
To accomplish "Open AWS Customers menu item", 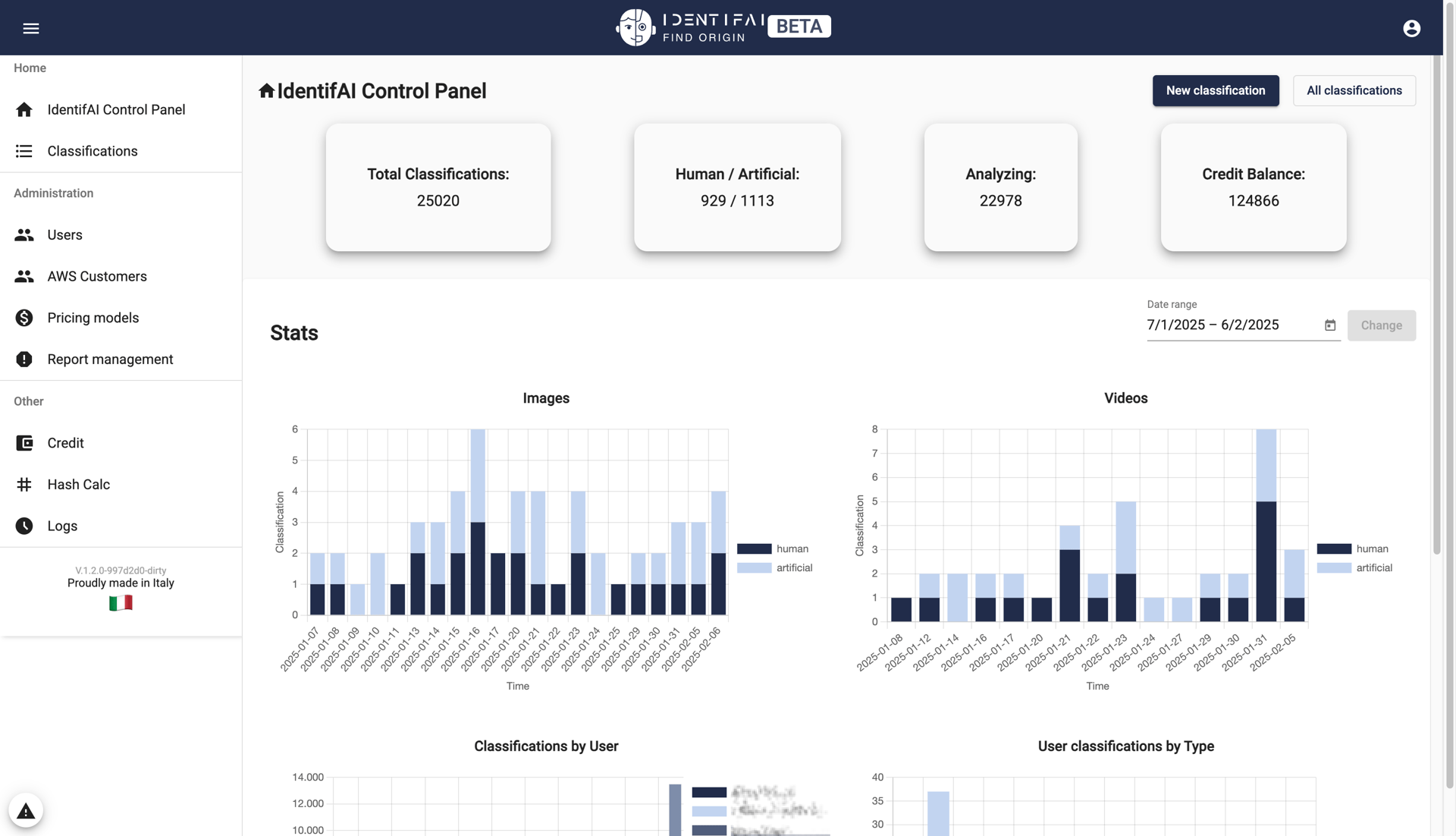I will (97, 276).
